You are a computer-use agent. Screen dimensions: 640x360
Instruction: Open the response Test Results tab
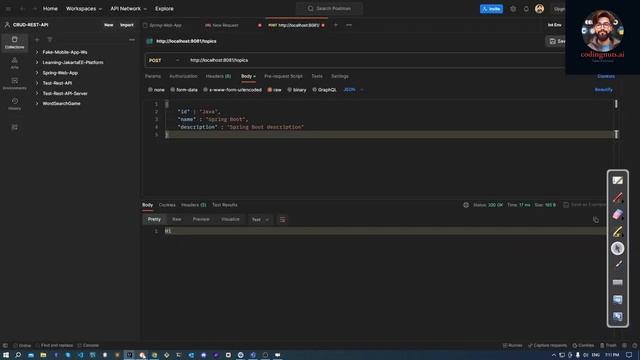tap(224, 205)
